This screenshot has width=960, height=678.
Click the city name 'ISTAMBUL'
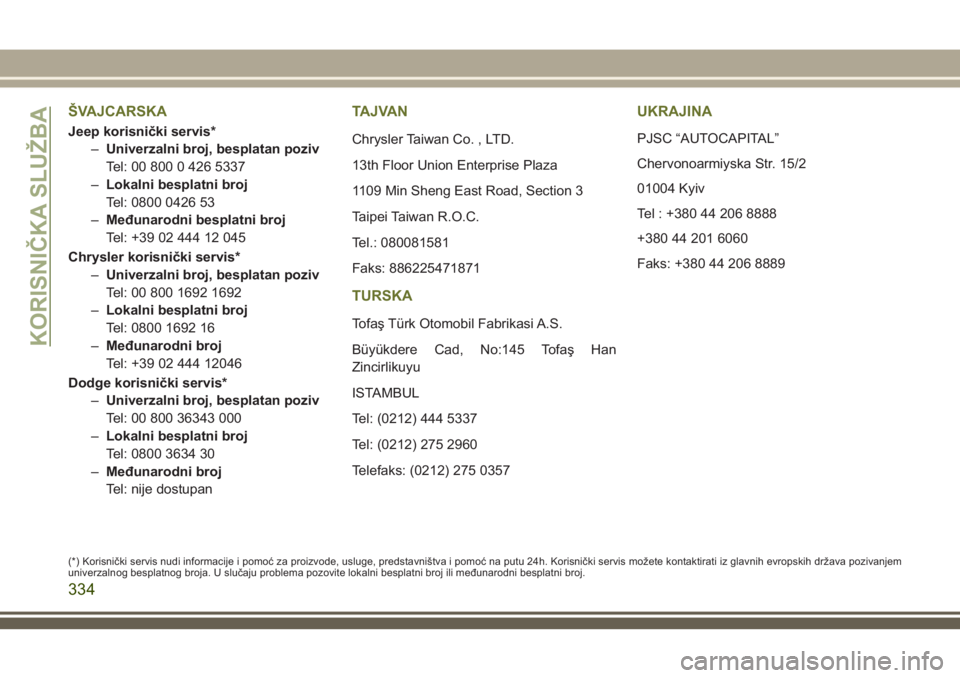tap(385, 393)
